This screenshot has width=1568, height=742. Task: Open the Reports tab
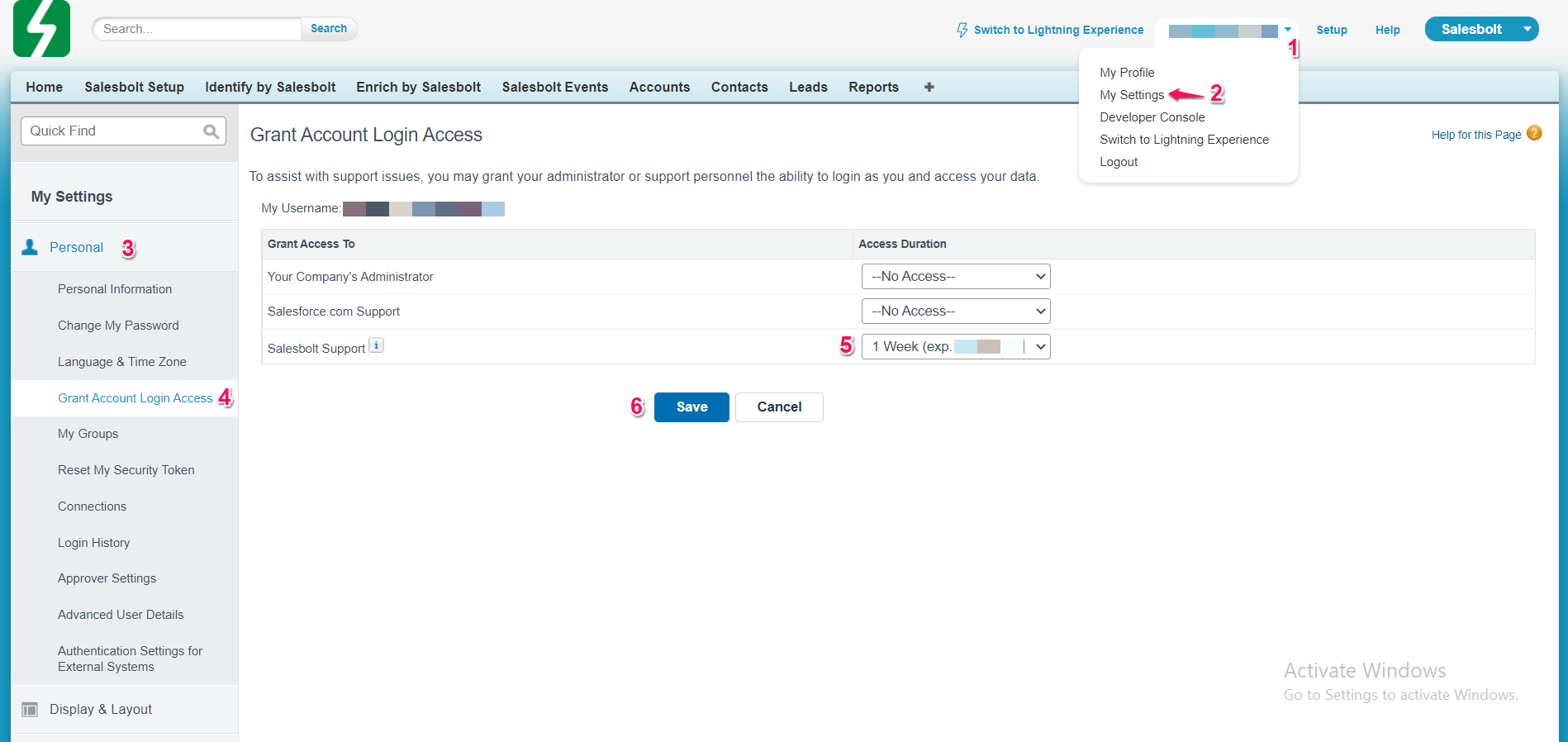[x=873, y=87]
